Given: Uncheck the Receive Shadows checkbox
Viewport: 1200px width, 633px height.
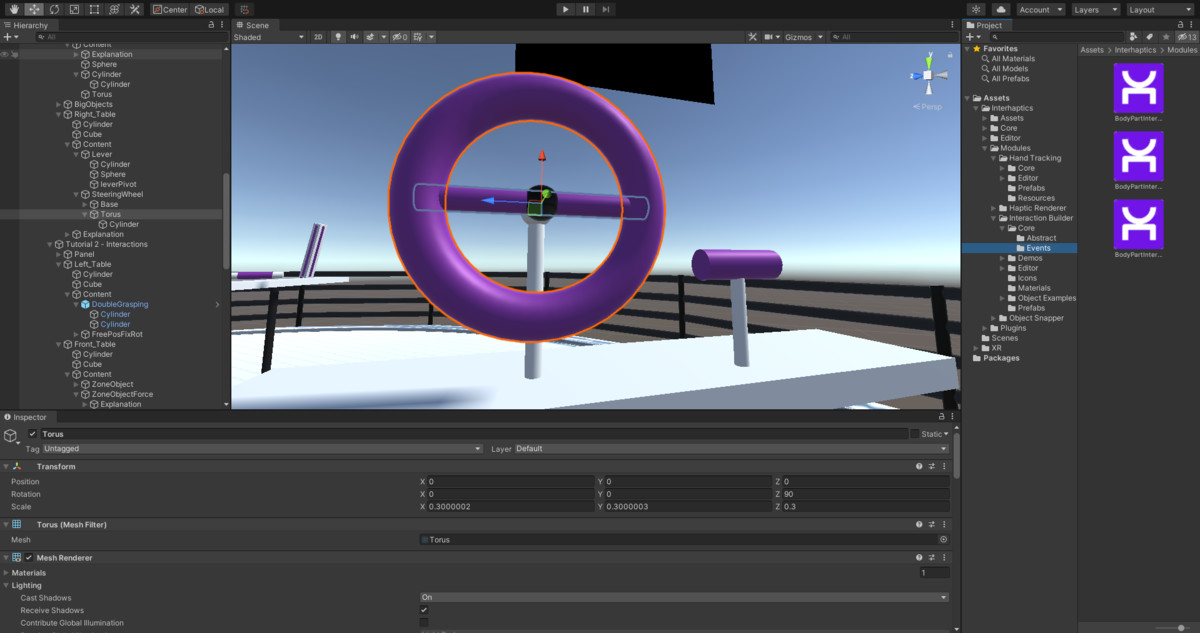Looking at the screenshot, I should tap(424, 610).
